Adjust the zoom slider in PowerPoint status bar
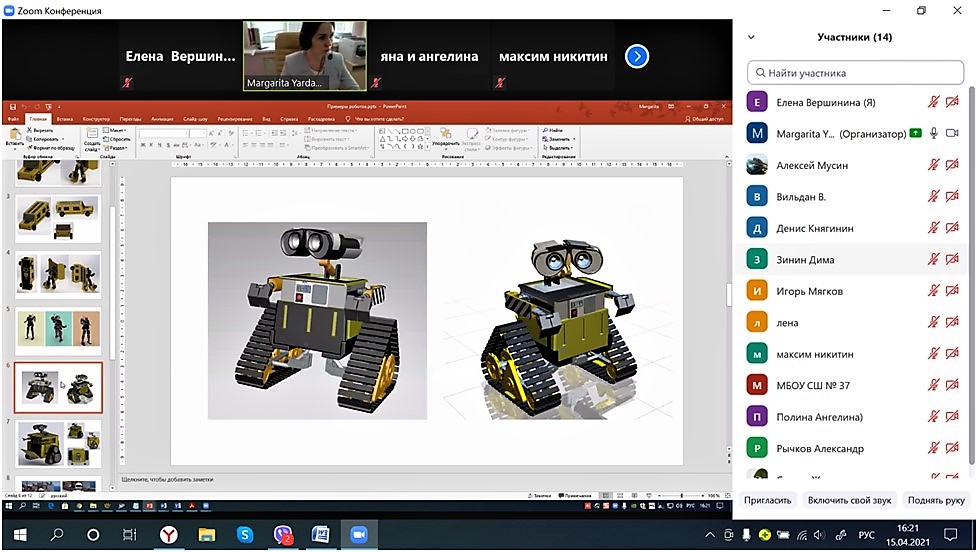978x552 pixels. coord(681,495)
